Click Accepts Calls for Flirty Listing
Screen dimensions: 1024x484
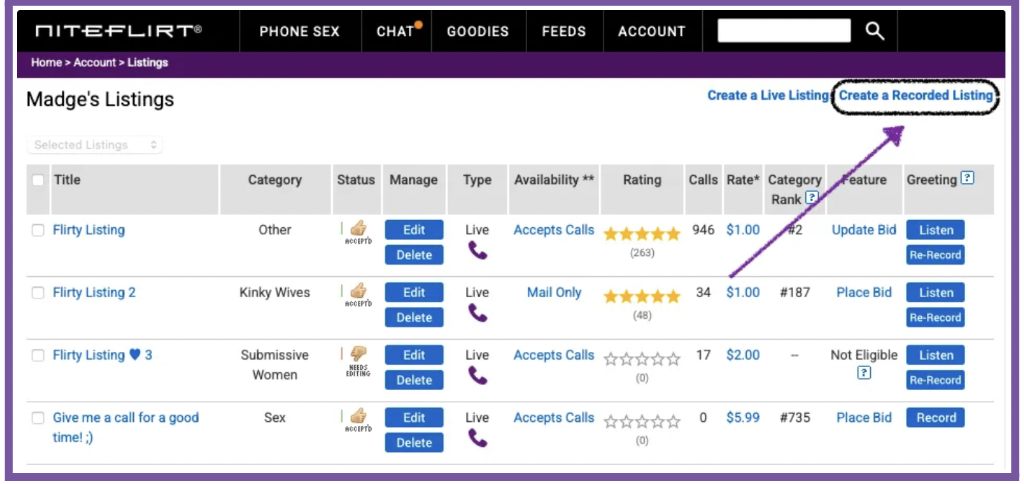(x=554, y=230)
